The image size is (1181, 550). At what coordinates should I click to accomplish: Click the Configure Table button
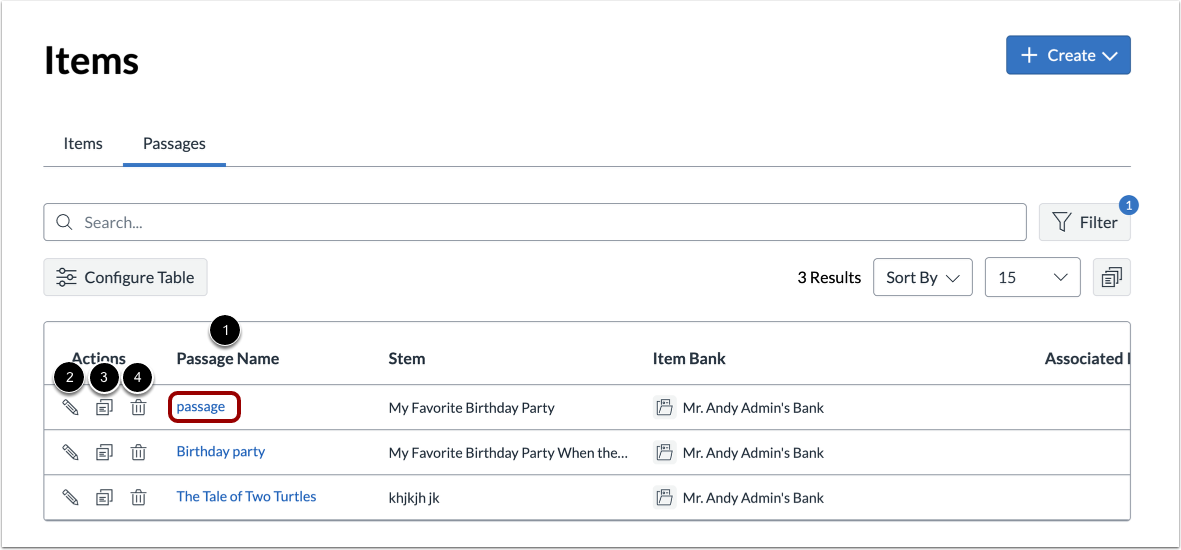(x=125, y=278)
